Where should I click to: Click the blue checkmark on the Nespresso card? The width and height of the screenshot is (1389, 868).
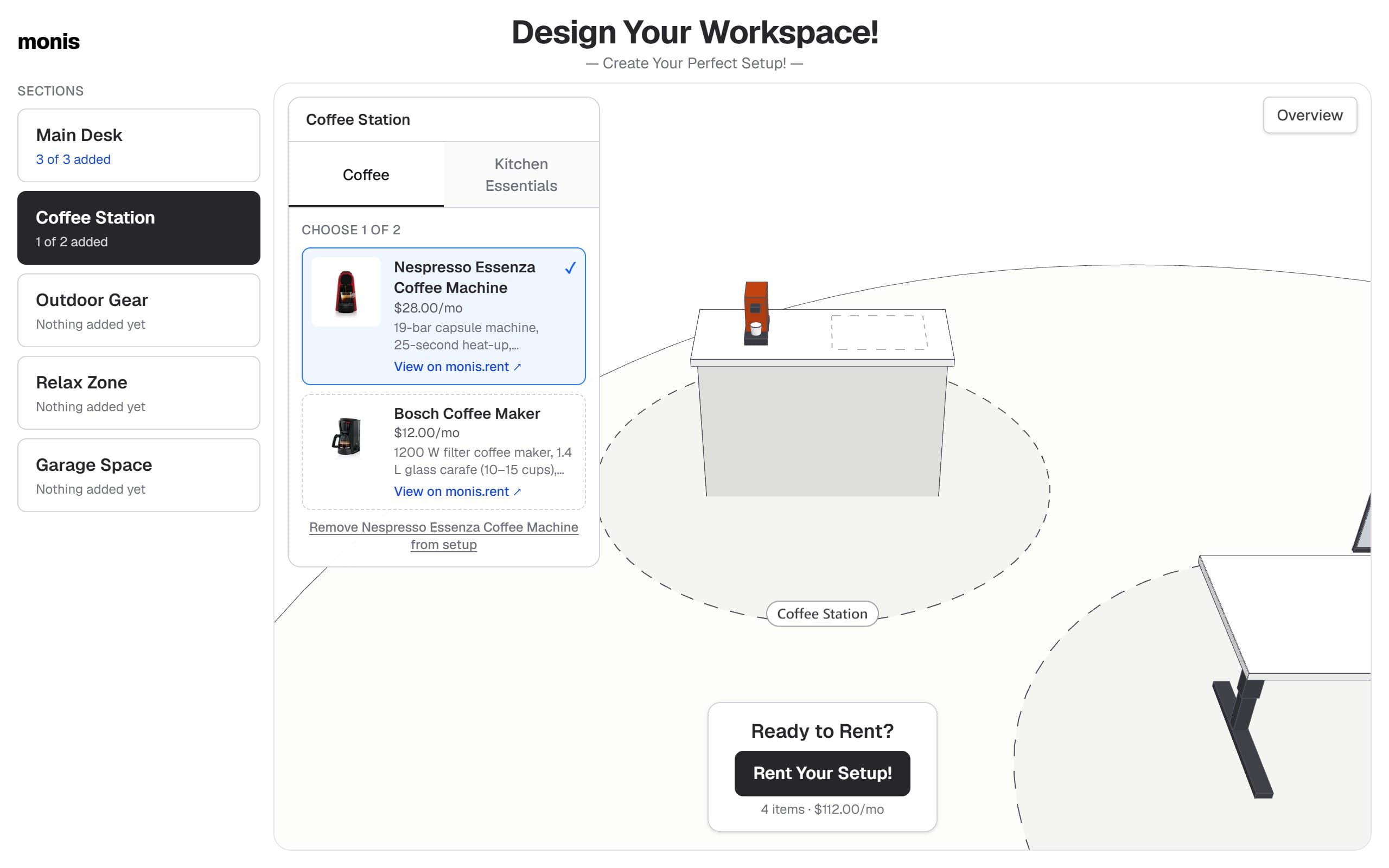[x=570, y=267]
